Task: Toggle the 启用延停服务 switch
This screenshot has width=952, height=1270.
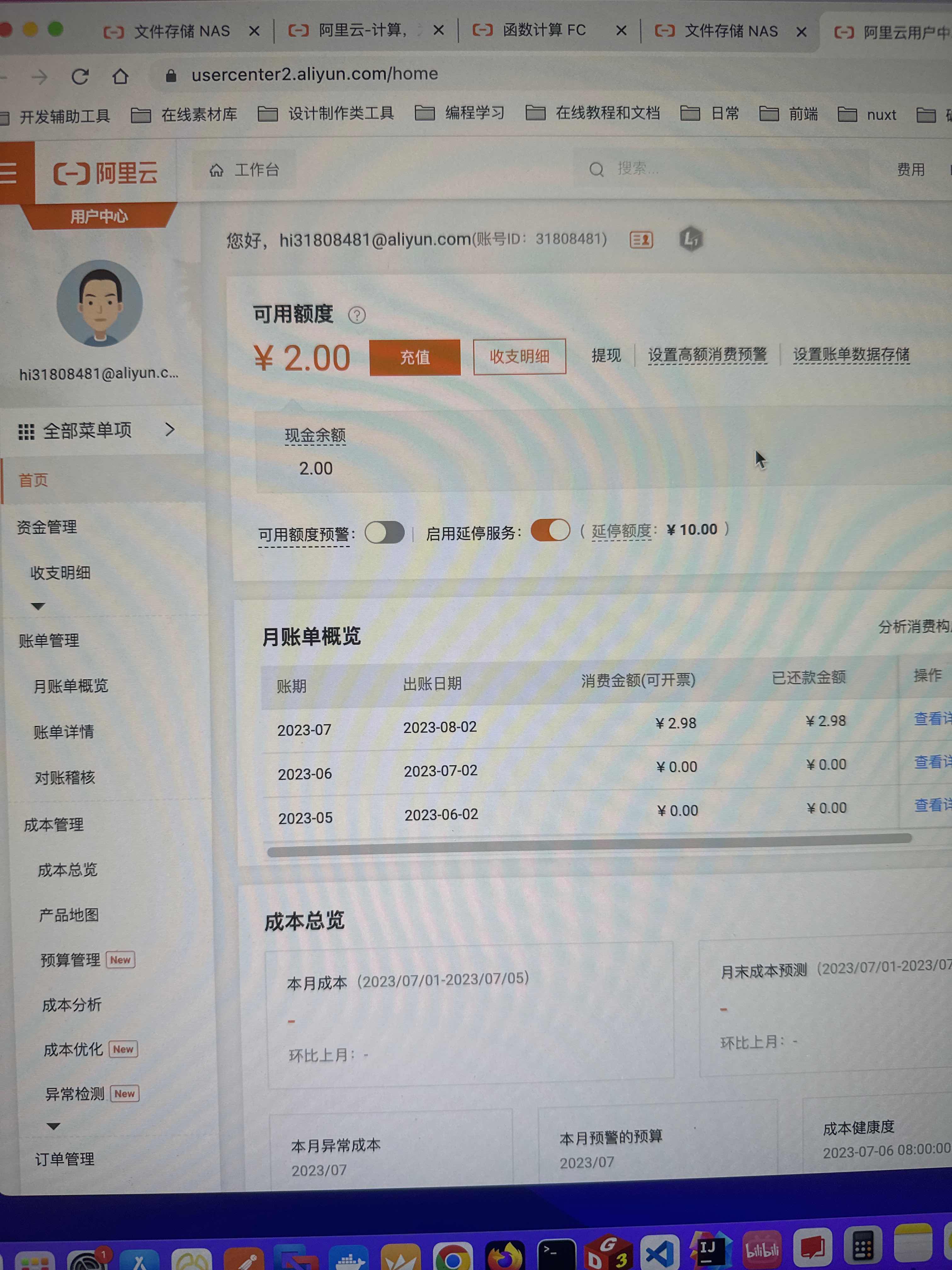Action: click(550, 530)
